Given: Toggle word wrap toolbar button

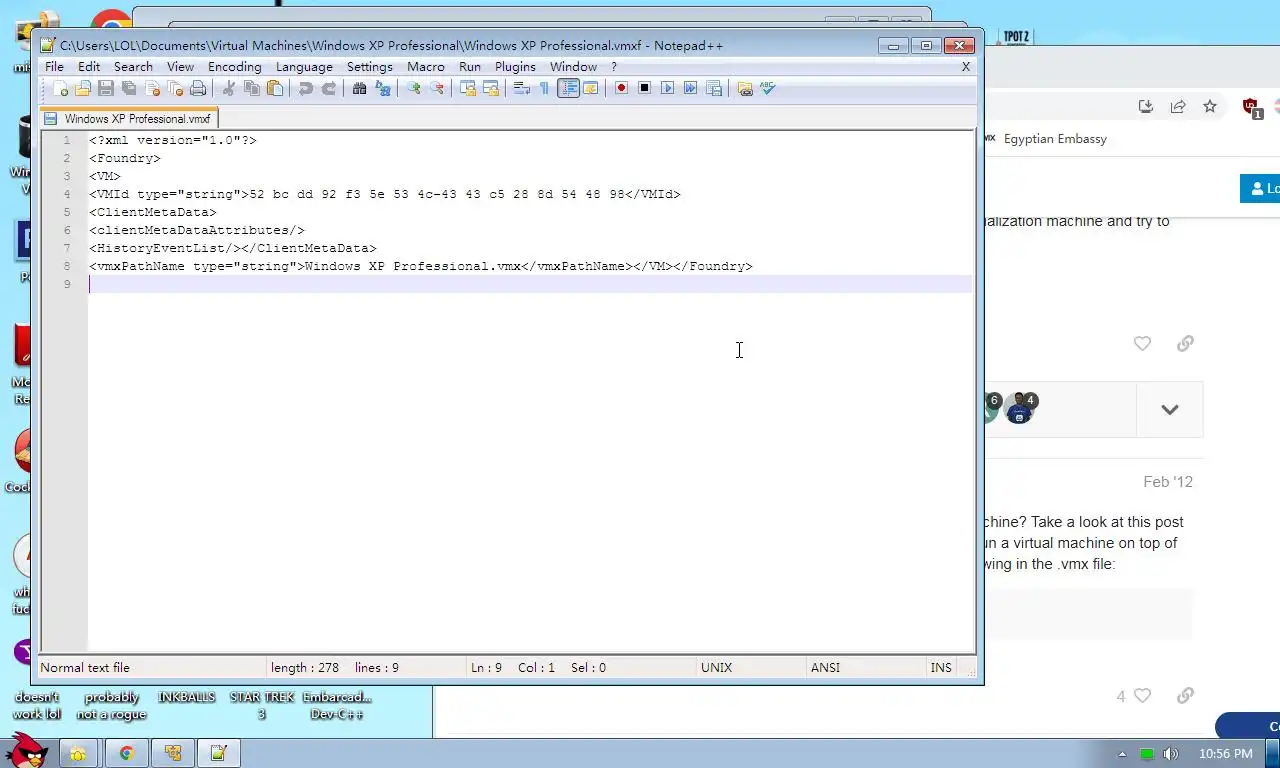Looking at the screenshot, I should pos(522,88).
